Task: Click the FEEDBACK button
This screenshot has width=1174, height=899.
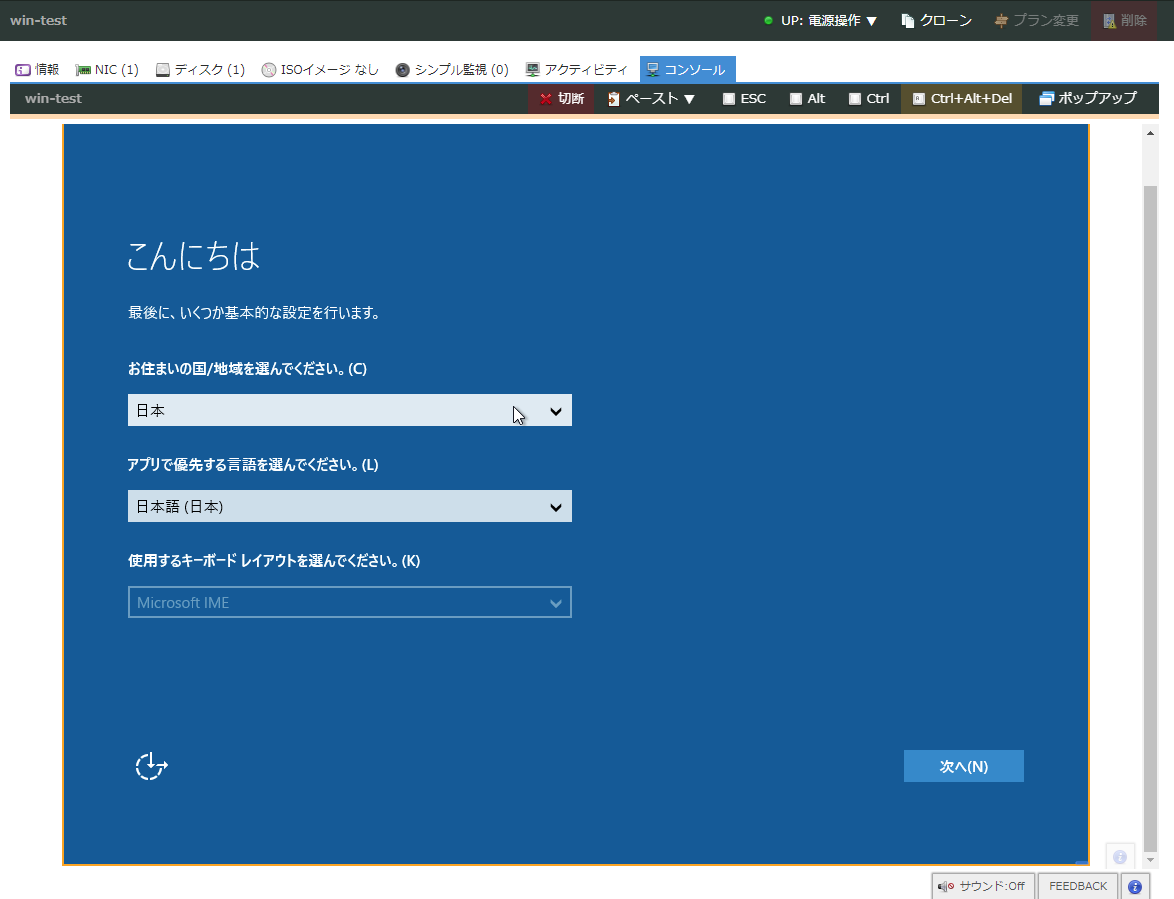Action: pyautogui.click(x=1077, y=886)
